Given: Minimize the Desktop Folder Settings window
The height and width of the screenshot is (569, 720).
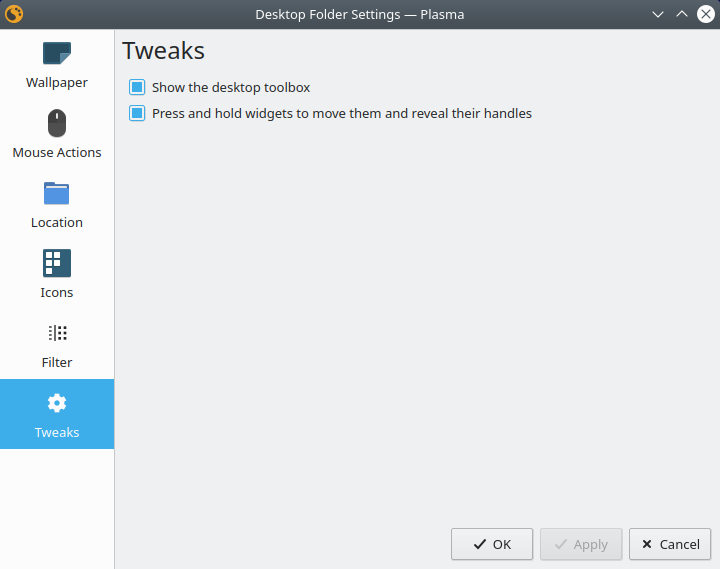Looking at the screenshot, I should pyautogui.click(x=657, y=14).
